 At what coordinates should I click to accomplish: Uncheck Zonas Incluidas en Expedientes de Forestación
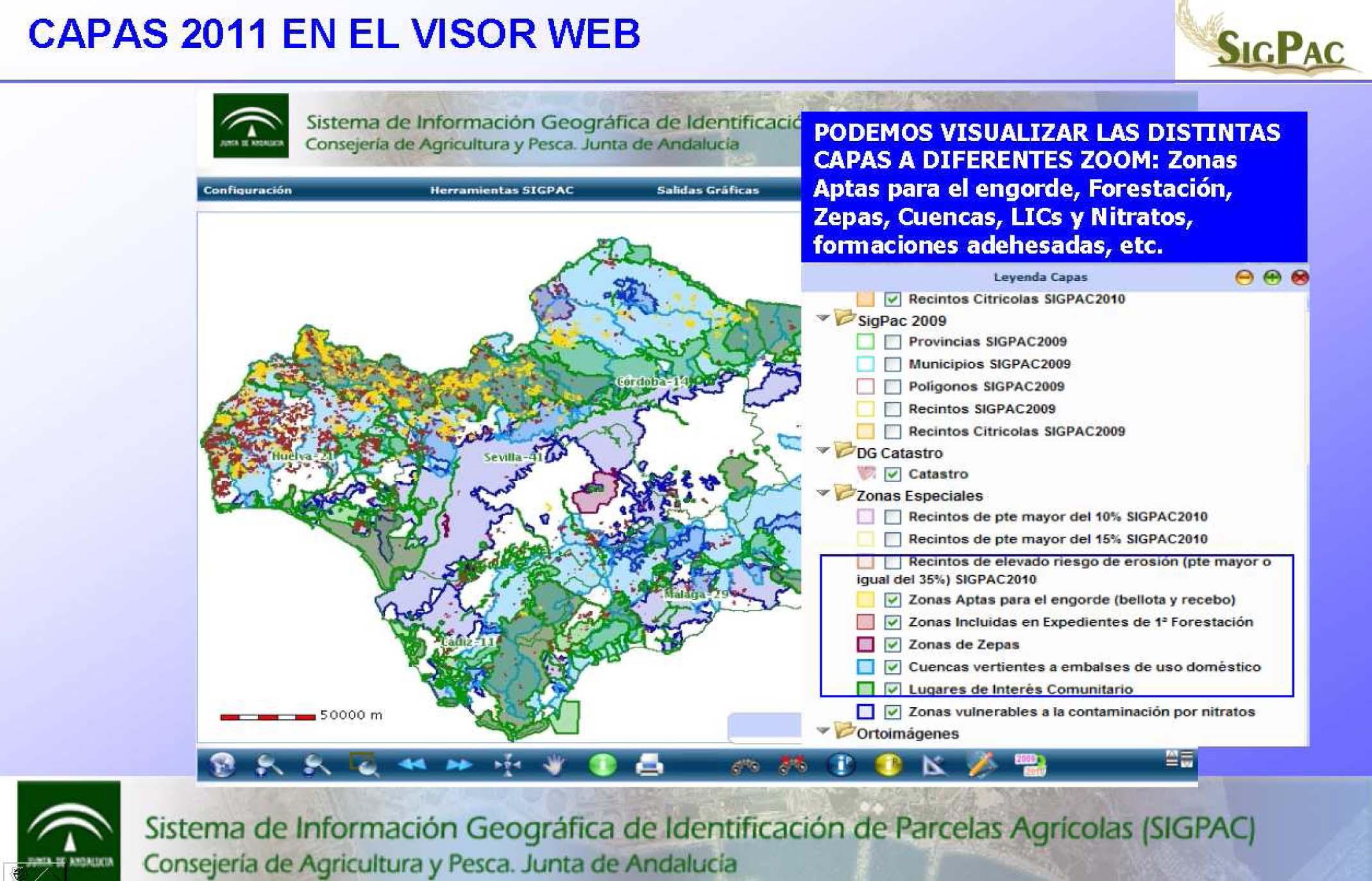(892, 622)
